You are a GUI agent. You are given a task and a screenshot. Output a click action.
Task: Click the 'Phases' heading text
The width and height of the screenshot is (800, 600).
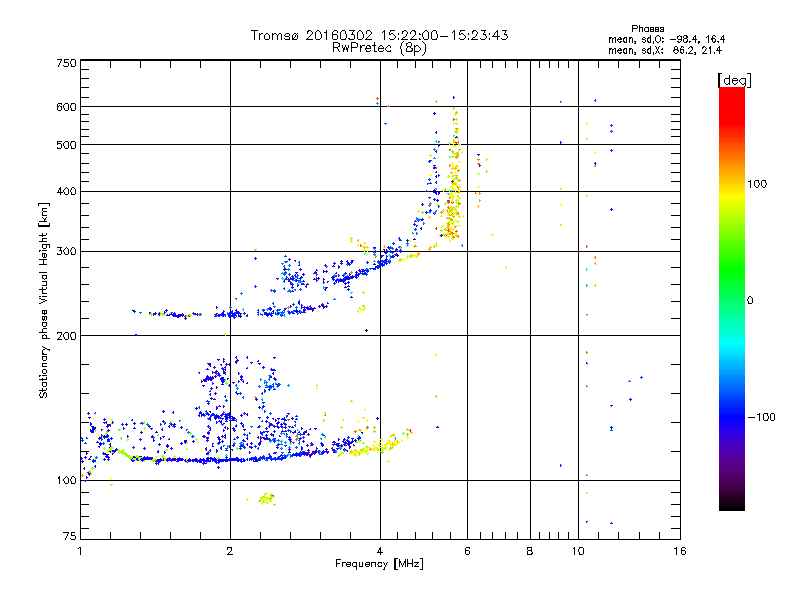(647, 29)
